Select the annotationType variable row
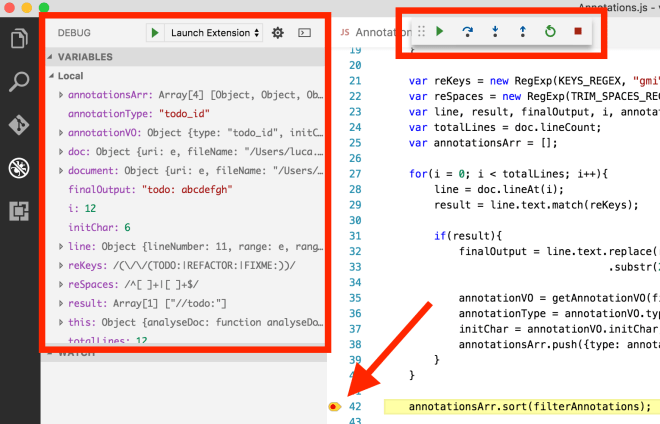This screenshot has height=424, width=660. 185,114
